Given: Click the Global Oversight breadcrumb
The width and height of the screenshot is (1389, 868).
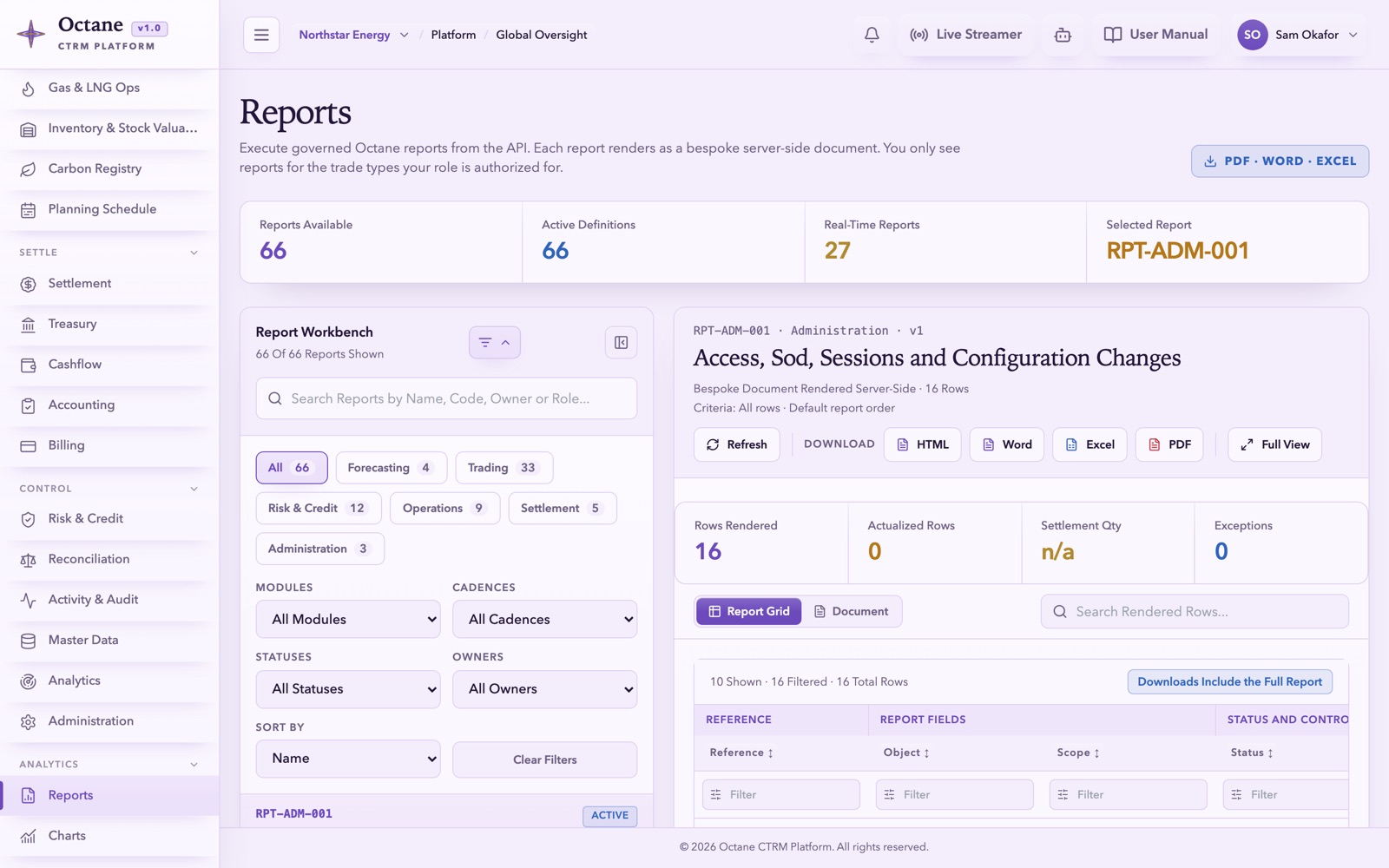Looking at the screenshot, I should (542, 35).
